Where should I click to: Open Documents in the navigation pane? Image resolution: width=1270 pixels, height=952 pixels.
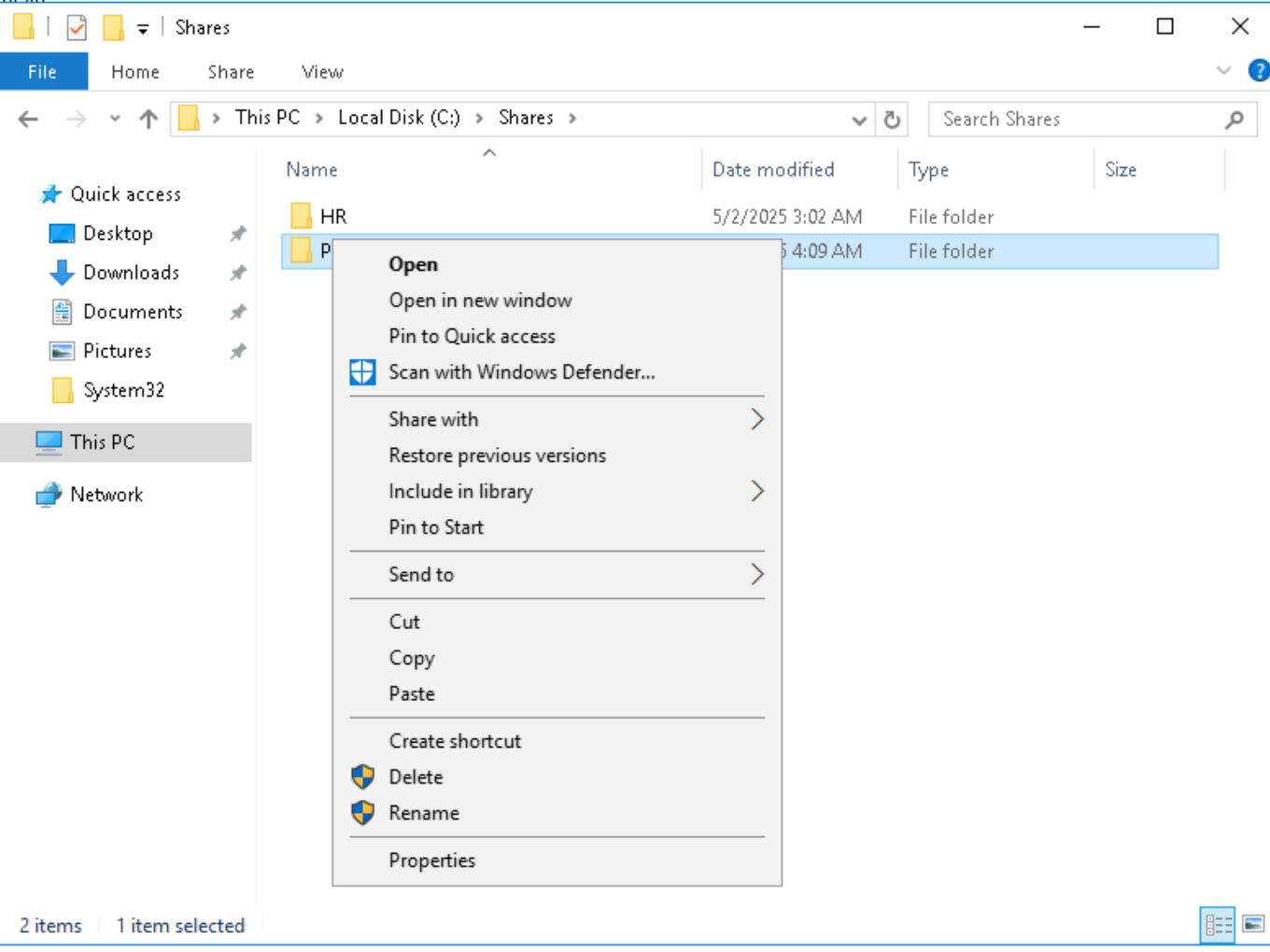click(x=133, y=312)
